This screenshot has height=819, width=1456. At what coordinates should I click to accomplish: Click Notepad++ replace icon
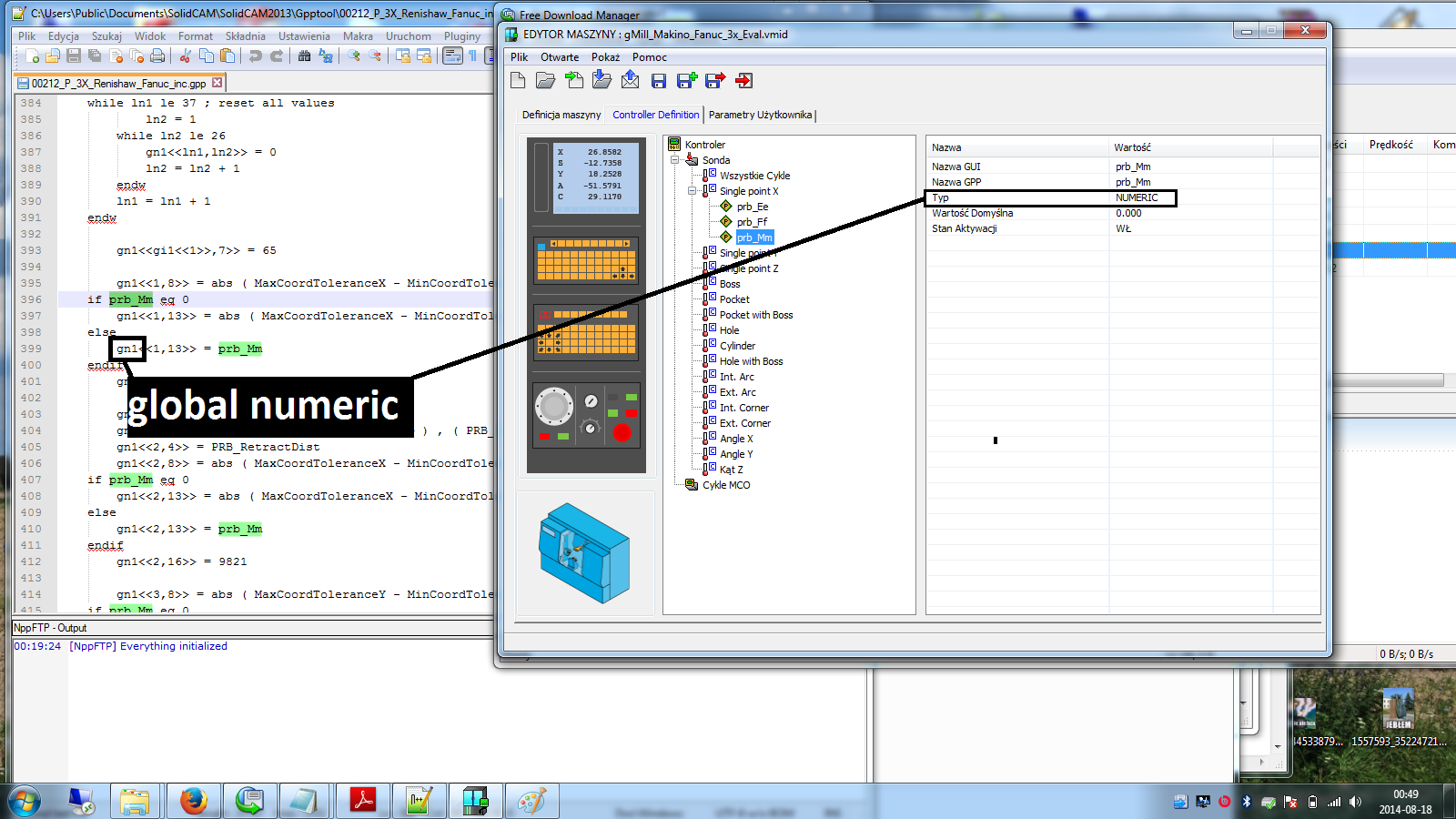(x=325, y=56)
